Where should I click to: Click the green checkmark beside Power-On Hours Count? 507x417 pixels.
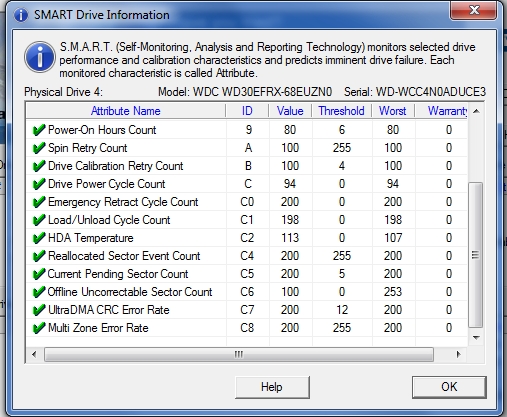point(39,130)
